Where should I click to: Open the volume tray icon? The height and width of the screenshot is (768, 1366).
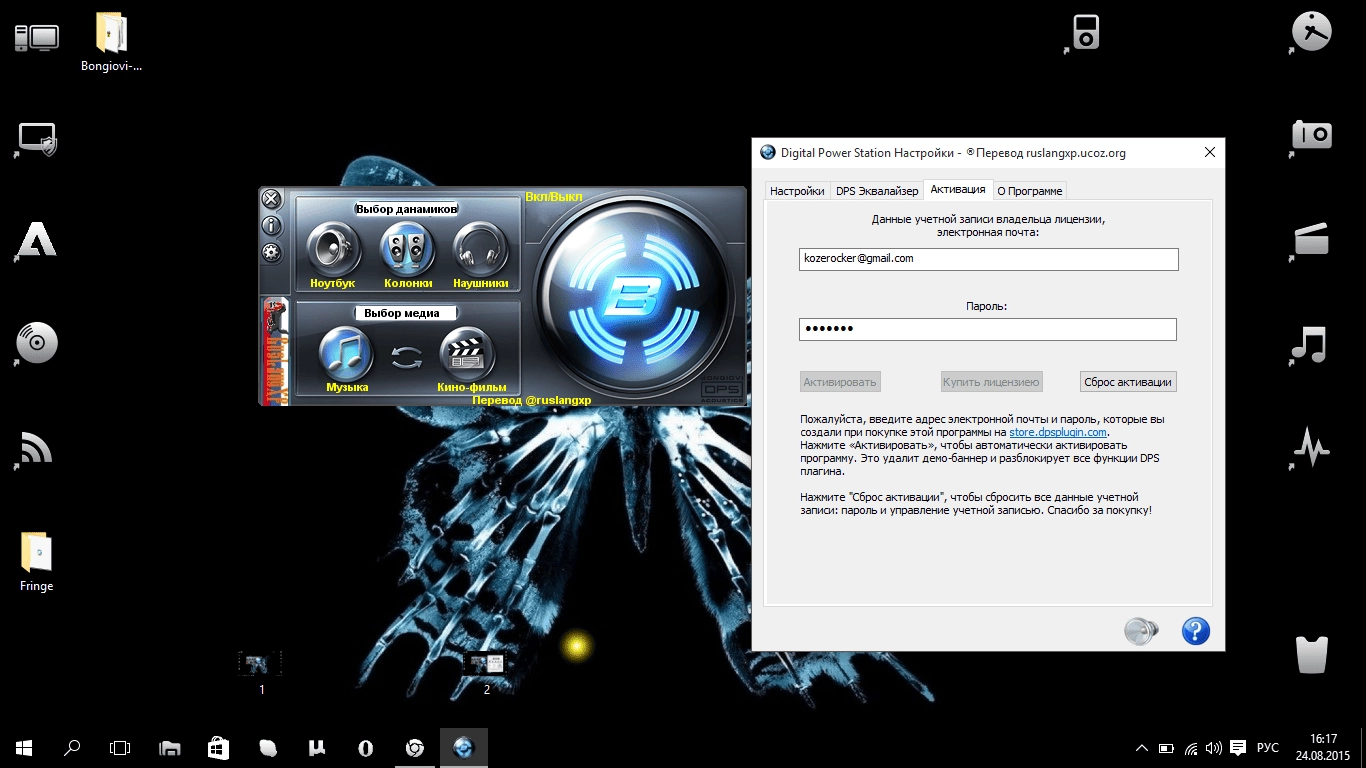[x=1214, y=748]
